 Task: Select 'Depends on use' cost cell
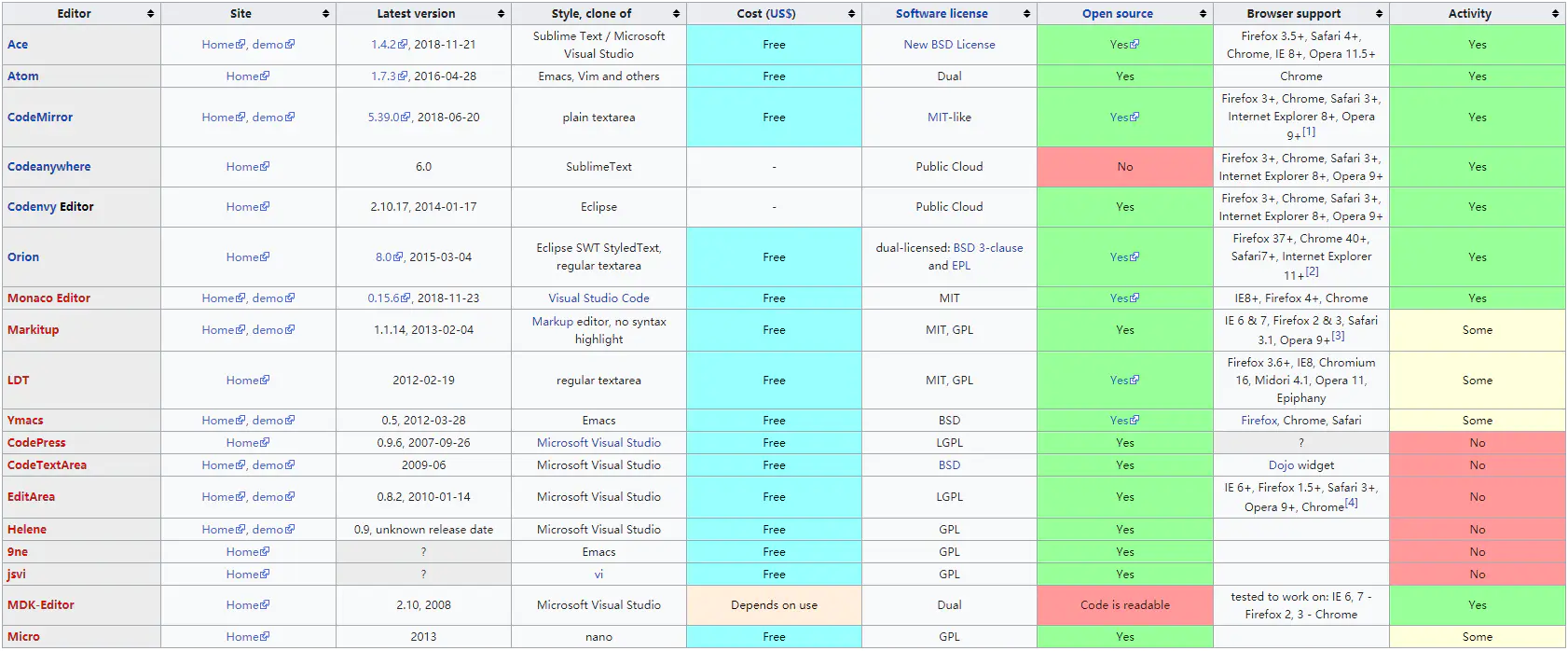coord(775,605)
